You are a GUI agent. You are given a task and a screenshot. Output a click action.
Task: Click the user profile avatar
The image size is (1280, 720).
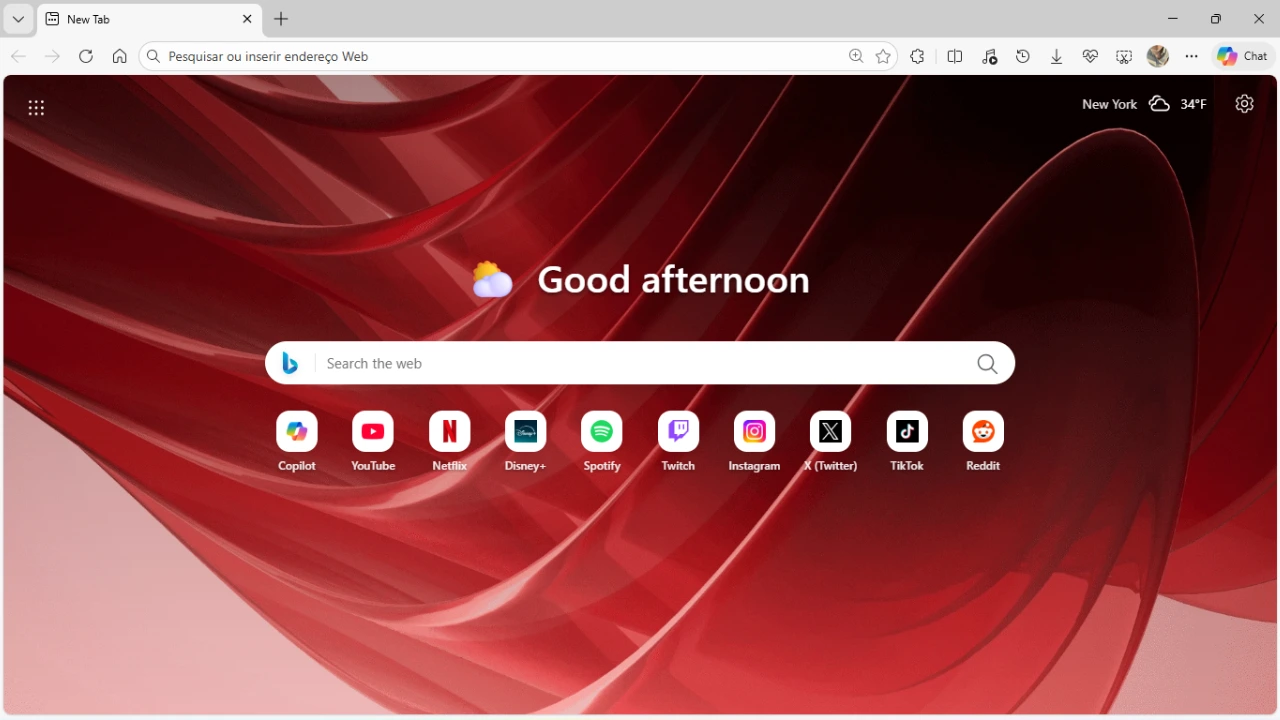tap(1158, 57)
